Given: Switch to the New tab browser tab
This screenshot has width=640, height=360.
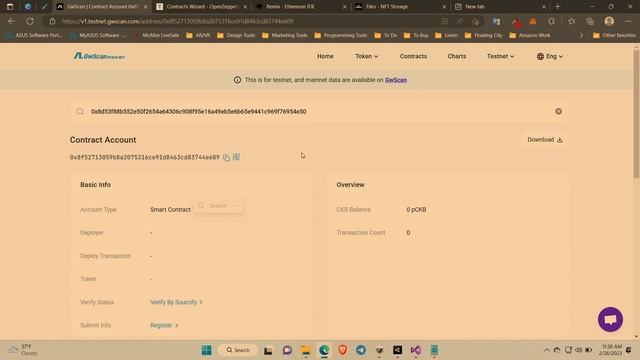Looking at the screenshot, I should [x=499, y=7].
